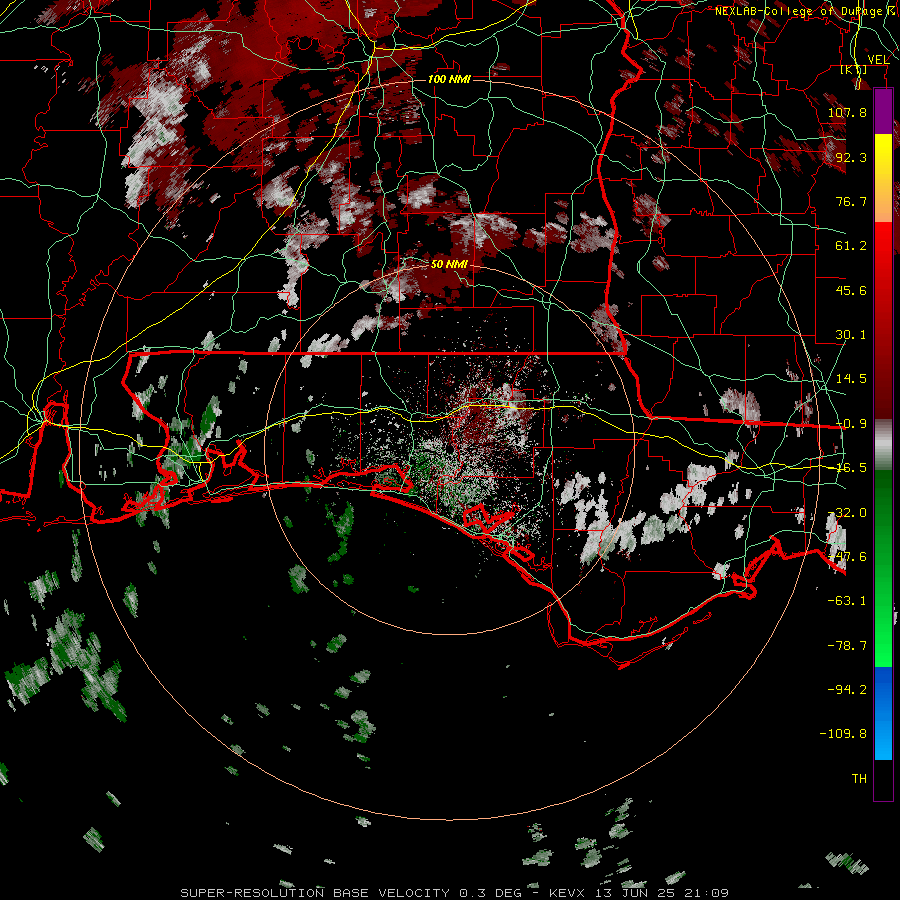The image size is (900, 900).
Task: Select the -63.1 legend value
Action: pos(847,601)
